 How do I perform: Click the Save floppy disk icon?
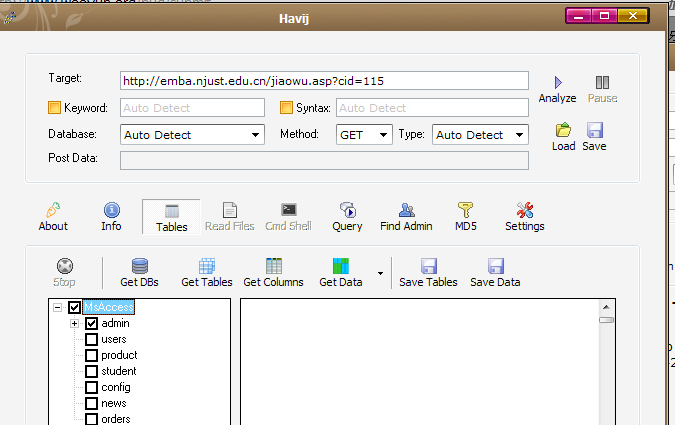594,130
